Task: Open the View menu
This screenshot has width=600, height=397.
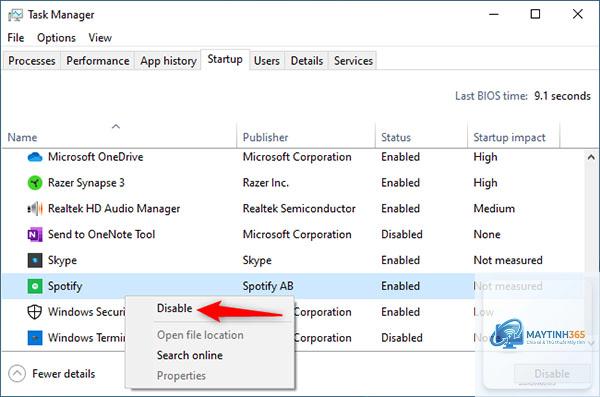Action: (100, 38)
